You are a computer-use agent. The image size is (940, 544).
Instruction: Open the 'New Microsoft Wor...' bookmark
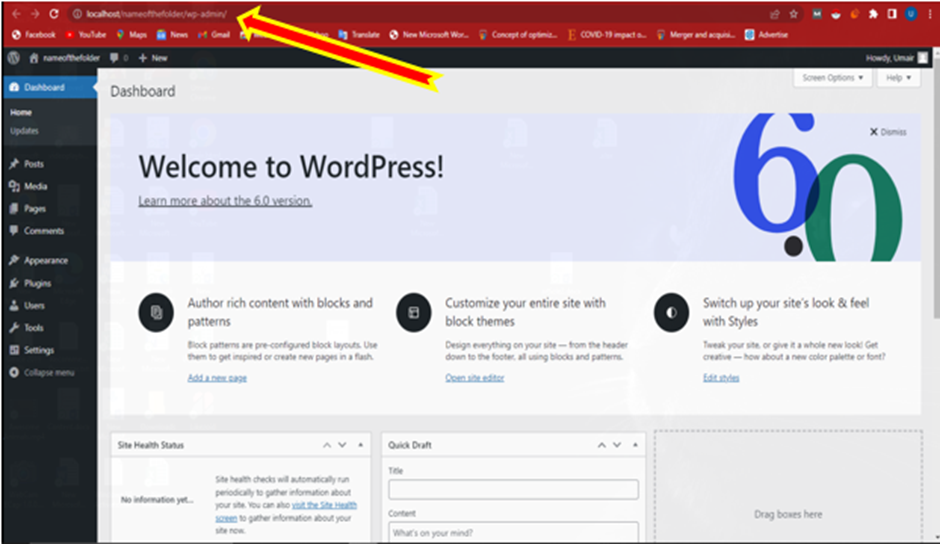[429, 35]
